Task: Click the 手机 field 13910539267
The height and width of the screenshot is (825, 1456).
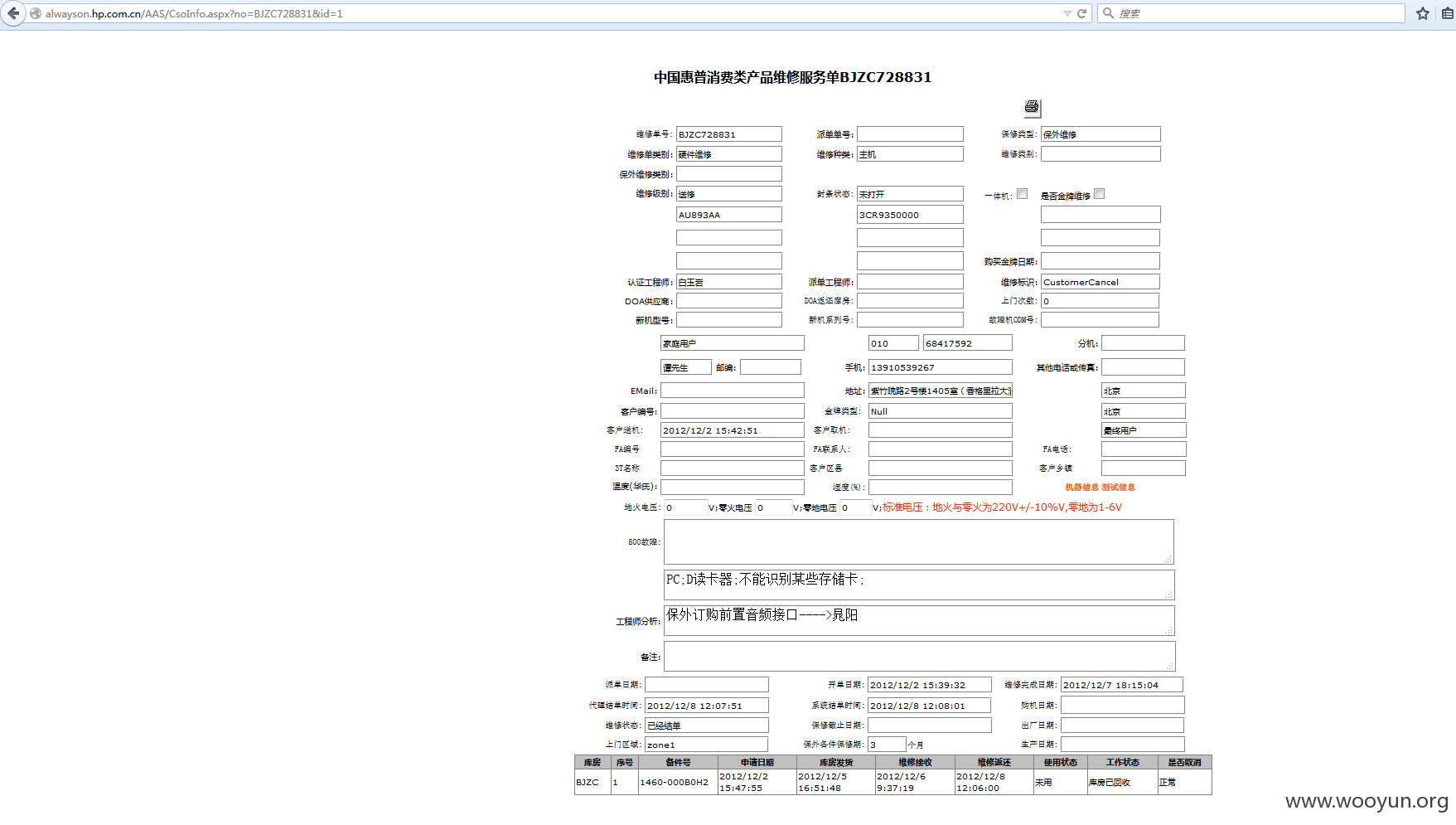Action: [941, 367]
